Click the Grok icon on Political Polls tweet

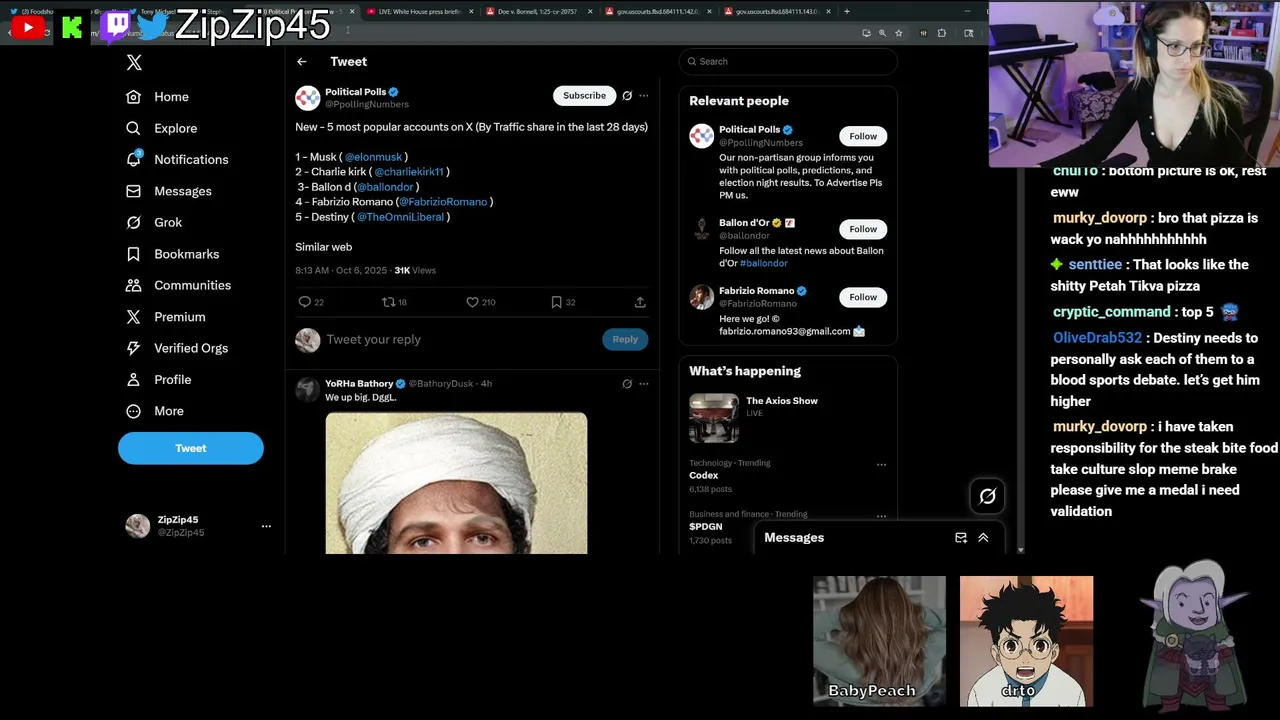pos(627,96)
